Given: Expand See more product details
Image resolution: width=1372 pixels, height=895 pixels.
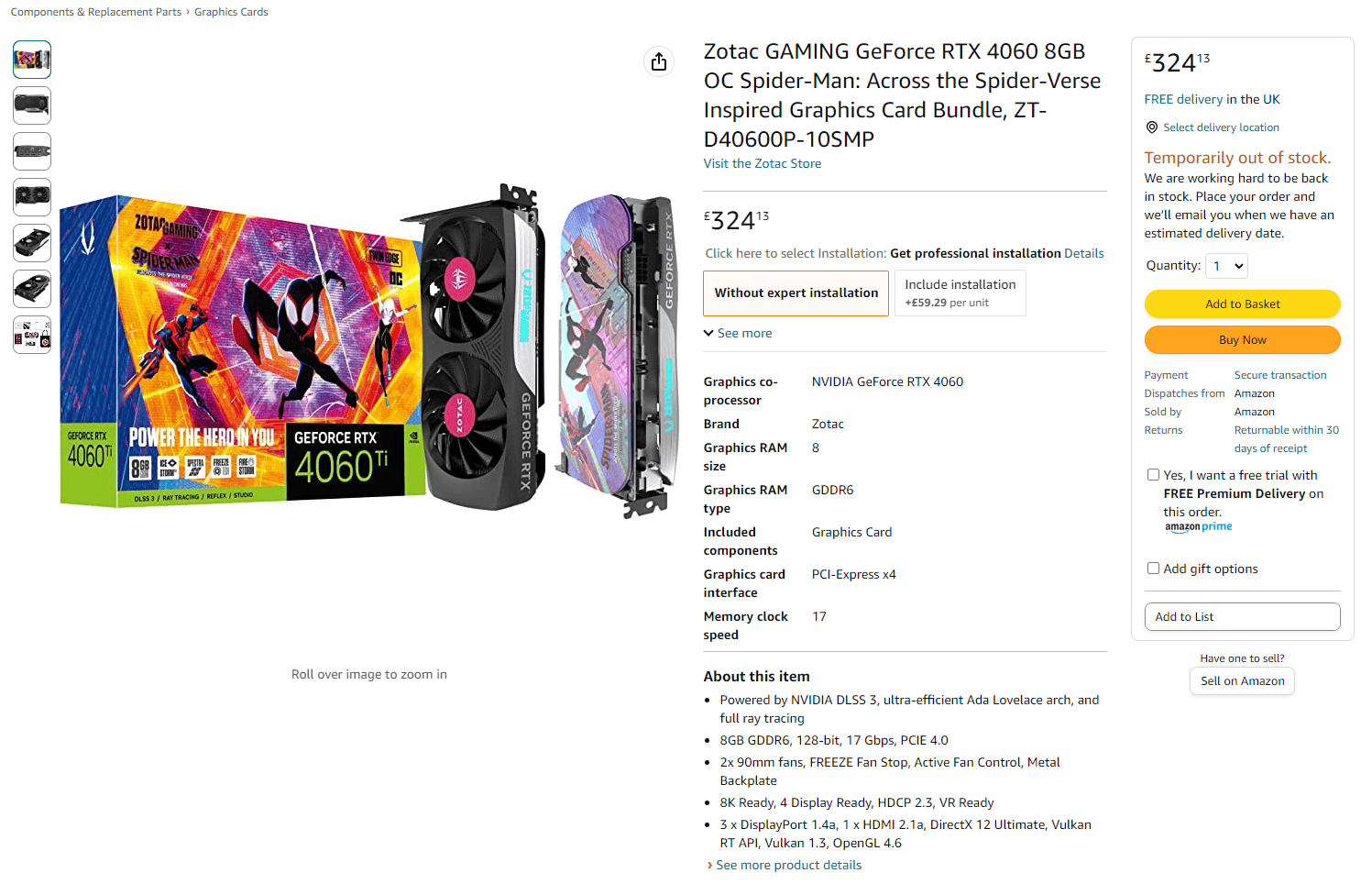Looking at the screenshot, I should point(788,865).
